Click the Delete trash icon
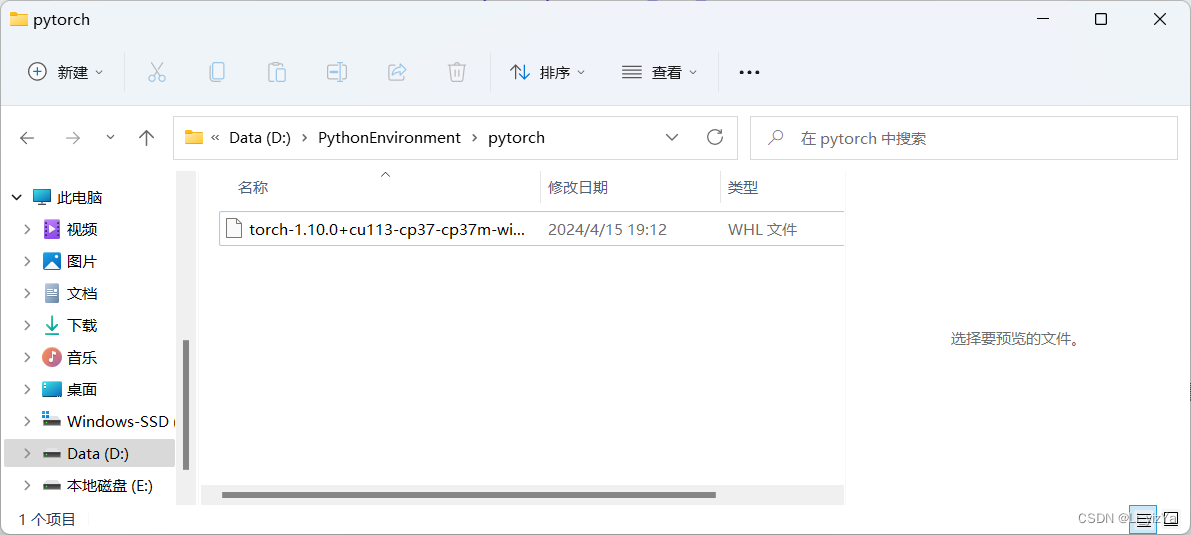 pyautogui.click(x=456, y=72)
